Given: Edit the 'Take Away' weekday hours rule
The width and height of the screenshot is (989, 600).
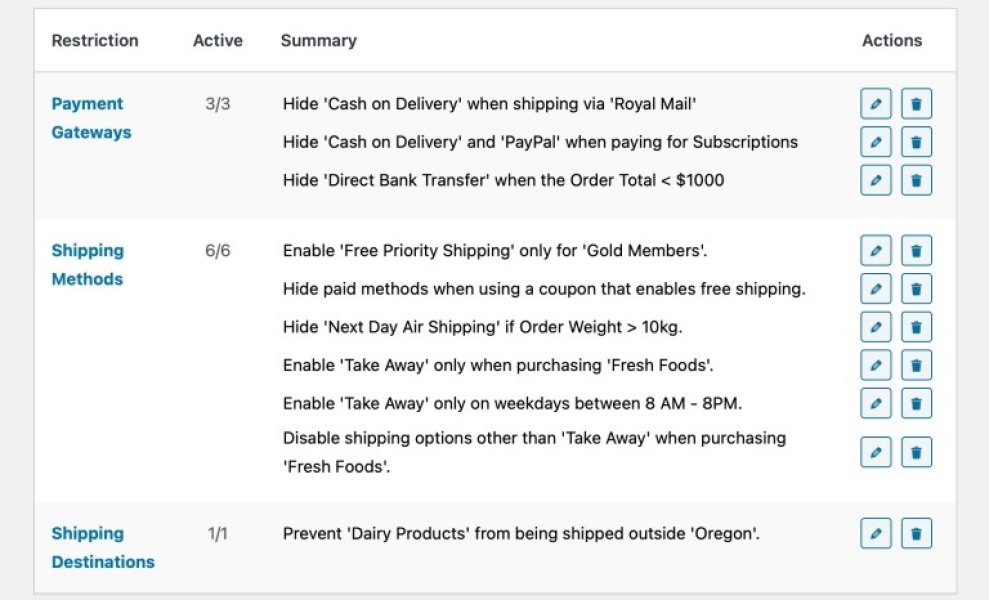Looking at the screenshot, I should click(876, 403).
